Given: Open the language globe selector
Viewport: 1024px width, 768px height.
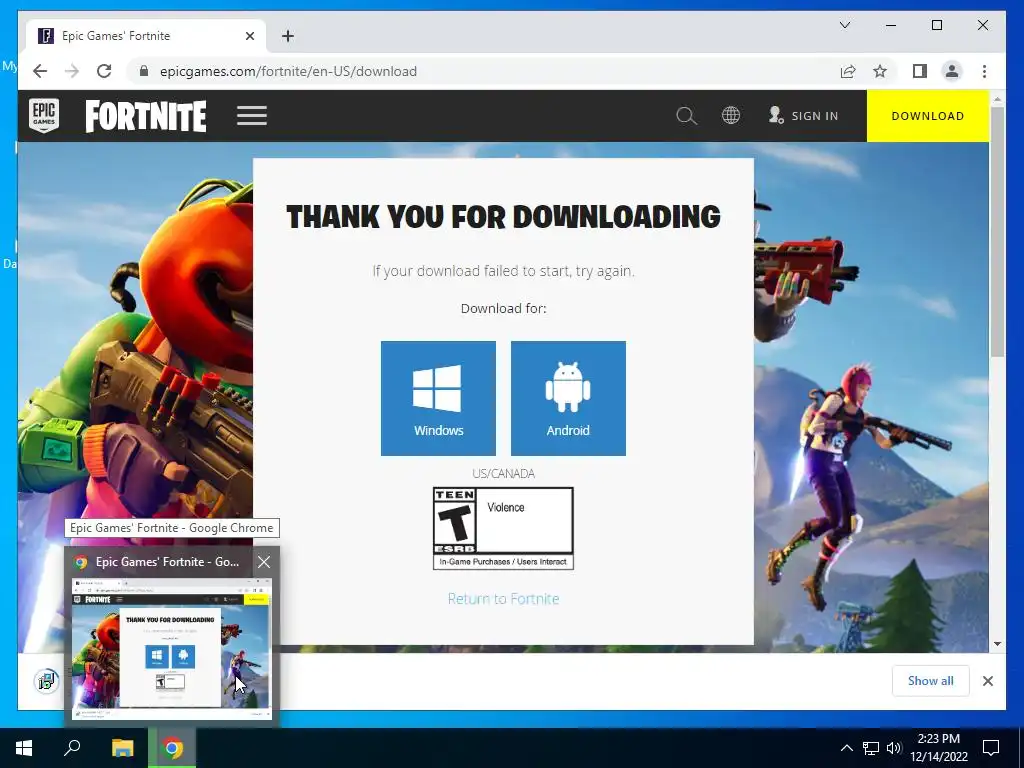Looking at the screenshot, I should pos(731,116).
